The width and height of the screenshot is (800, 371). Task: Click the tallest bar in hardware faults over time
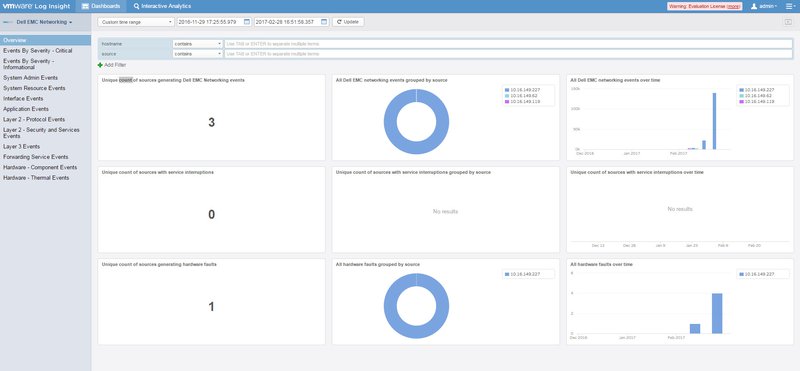pyautogui.click(x=717, y=313)
